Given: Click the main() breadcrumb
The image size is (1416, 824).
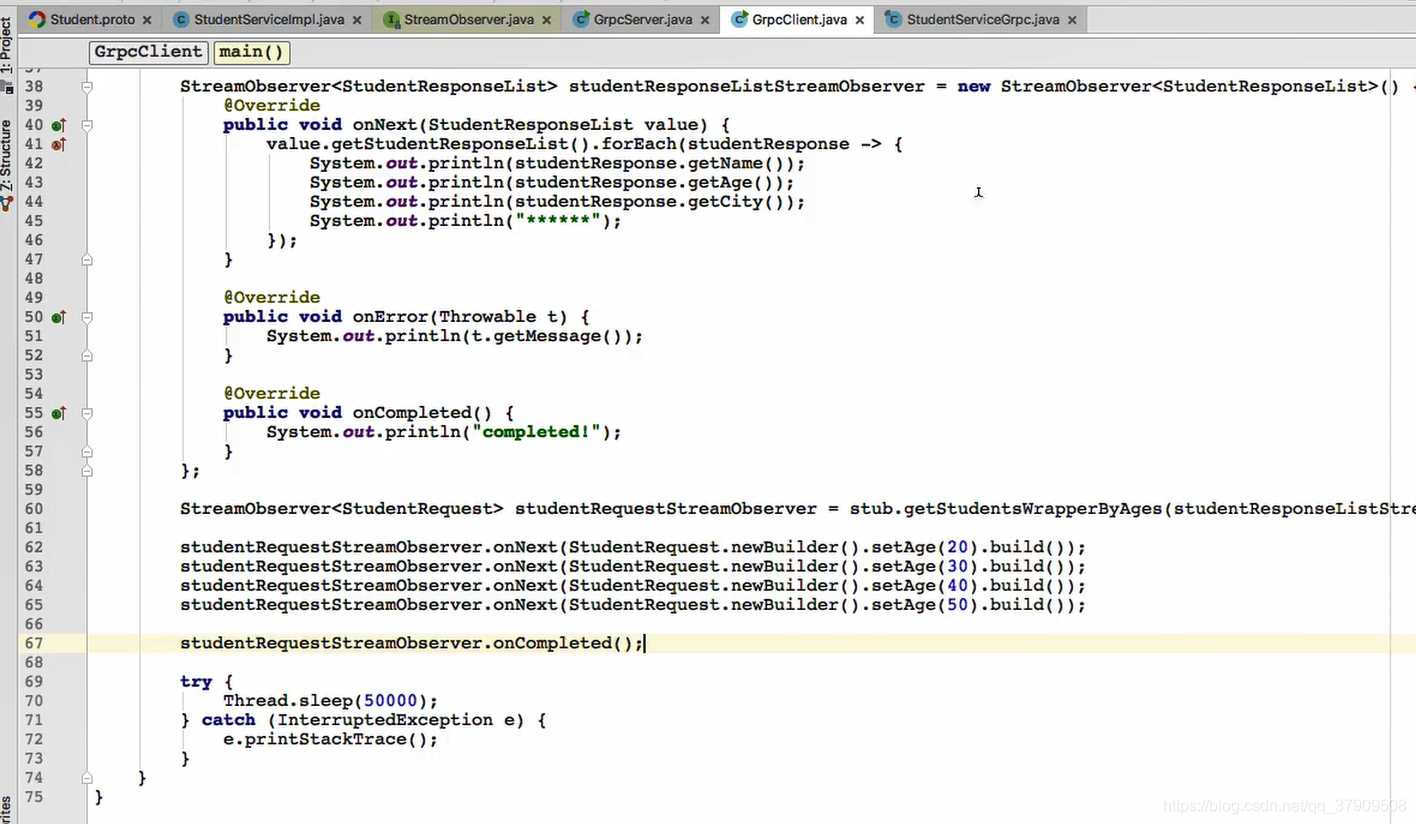Looking at the screenshot, I should coord(251,52).
